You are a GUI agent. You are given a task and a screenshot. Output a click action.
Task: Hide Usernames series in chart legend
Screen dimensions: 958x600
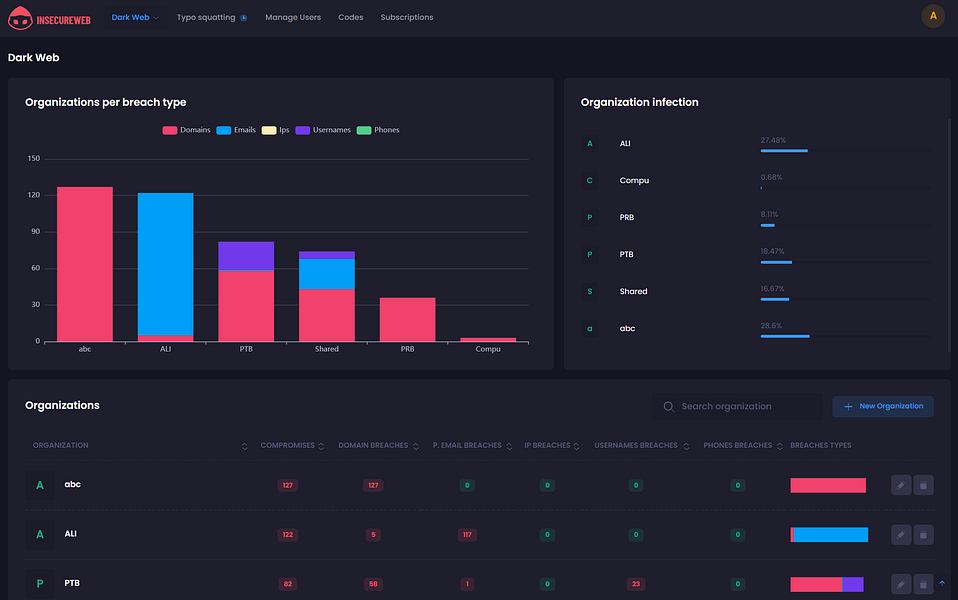coord(323,130)
